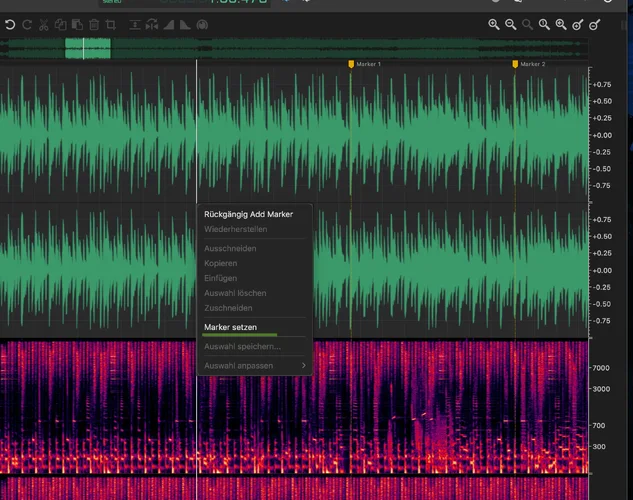Click the copy icon in toolbar

(60, 24)
